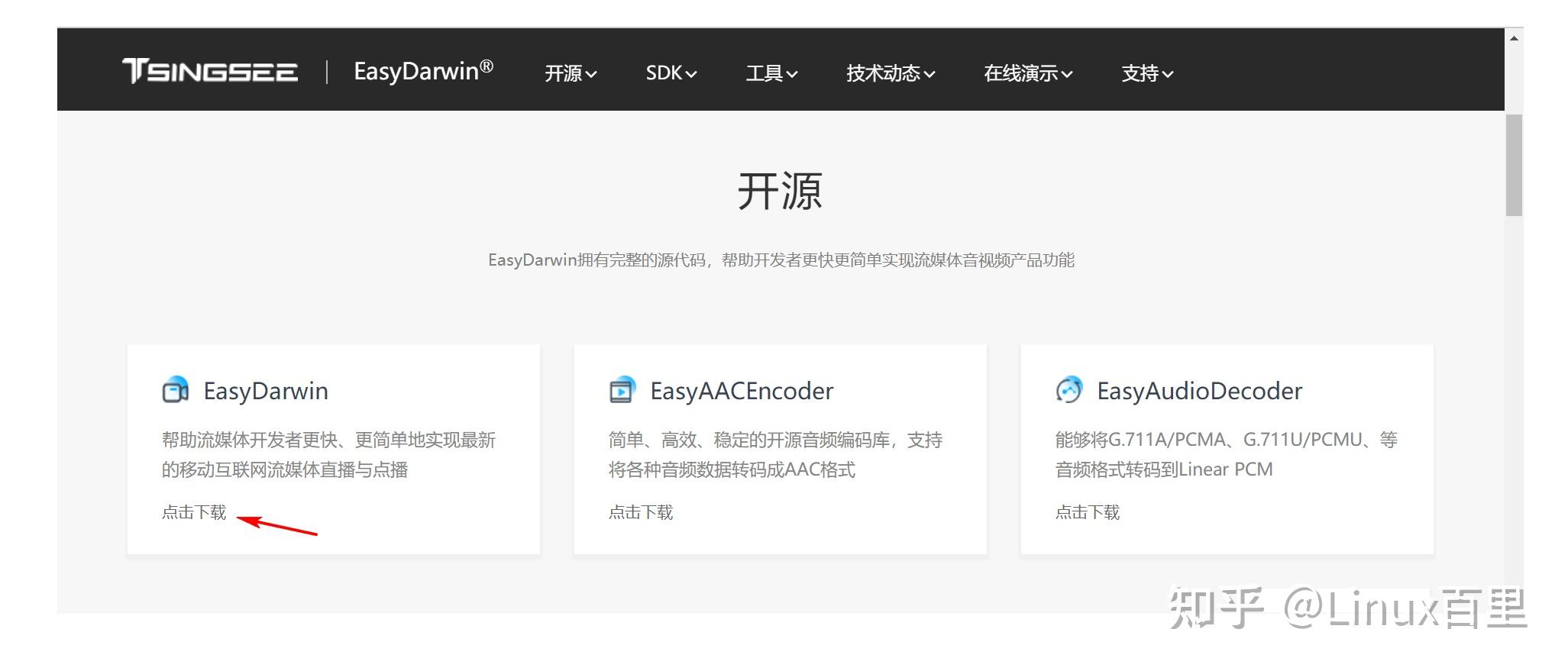Expand the chevron next to 工具

[x=792, y=75]
